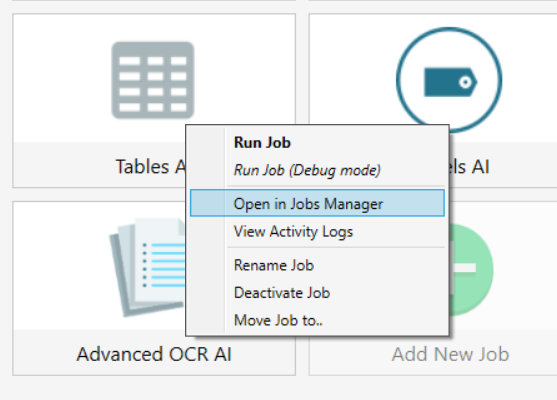
Task: Open the Move Job to.. option
Action: point(278,320)
